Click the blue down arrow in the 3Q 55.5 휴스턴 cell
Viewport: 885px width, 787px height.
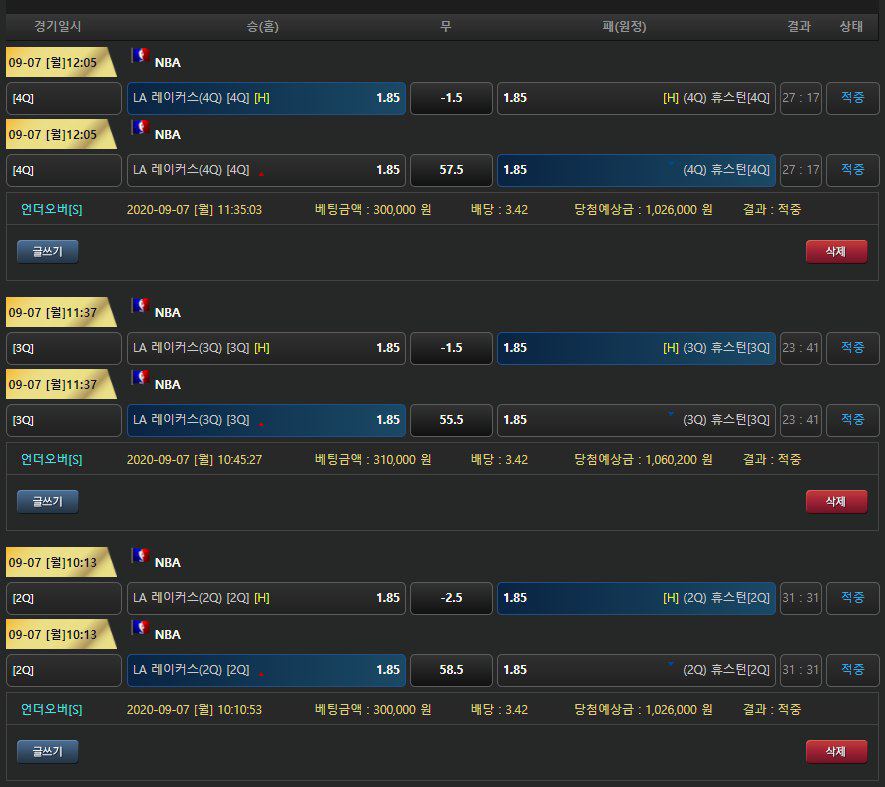coord(670,412)
